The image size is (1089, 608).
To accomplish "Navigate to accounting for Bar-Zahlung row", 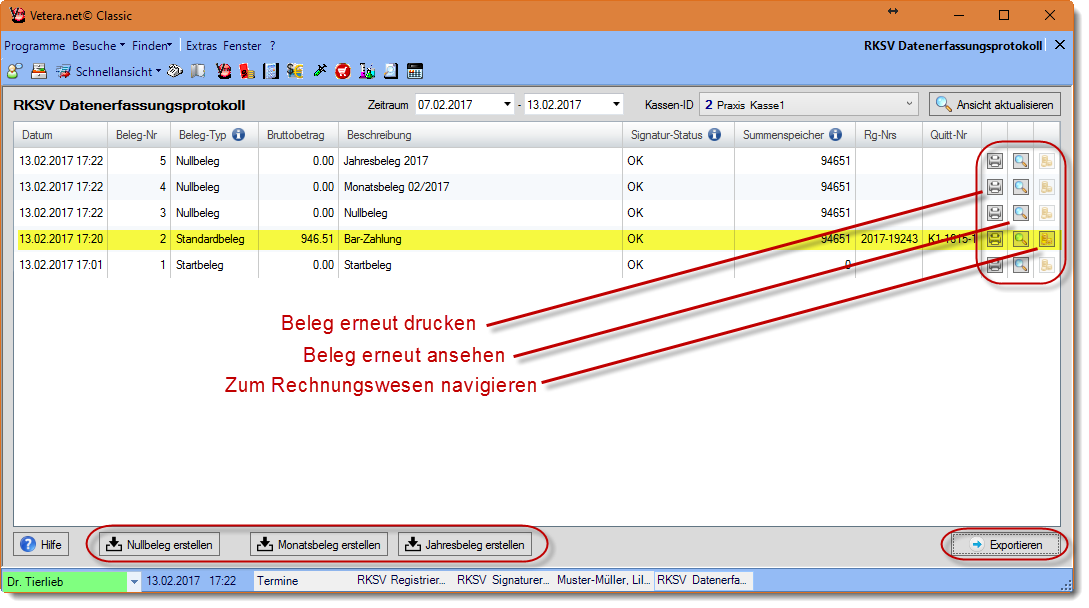I will pos(1046,239).
